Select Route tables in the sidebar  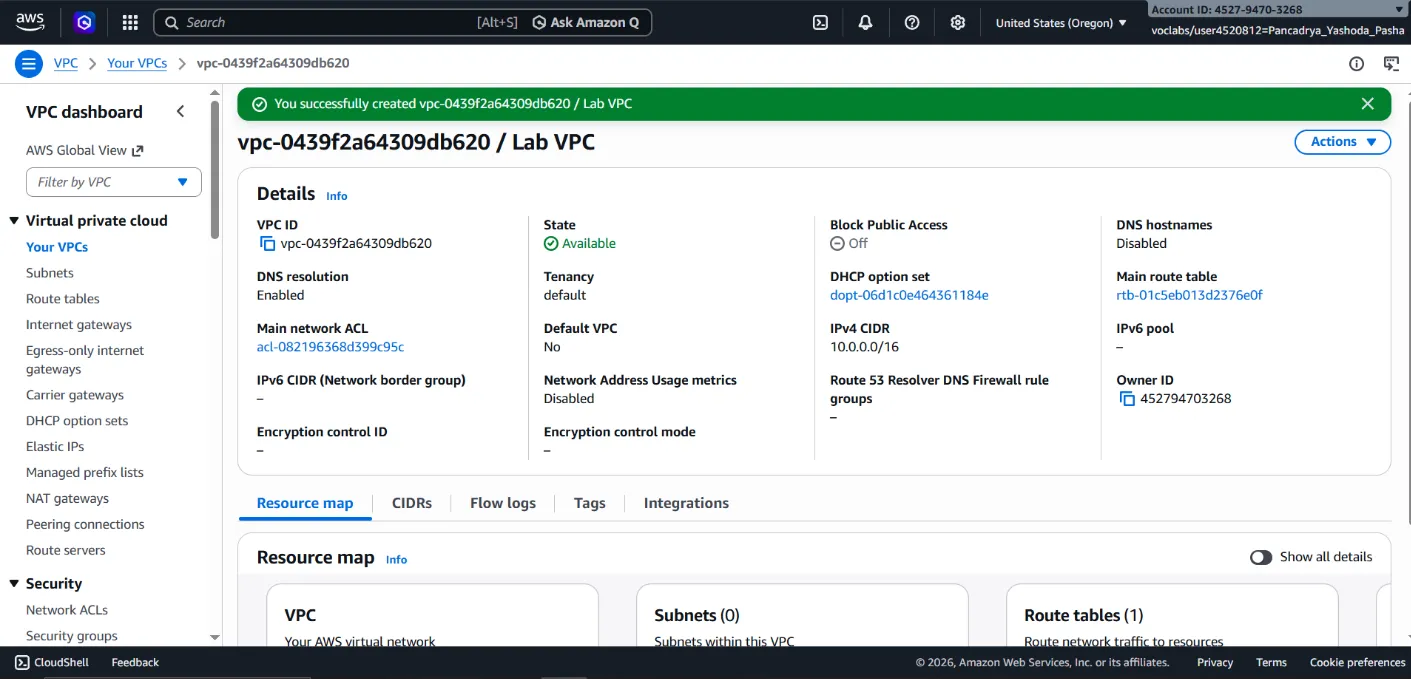(x=63, y=298)
